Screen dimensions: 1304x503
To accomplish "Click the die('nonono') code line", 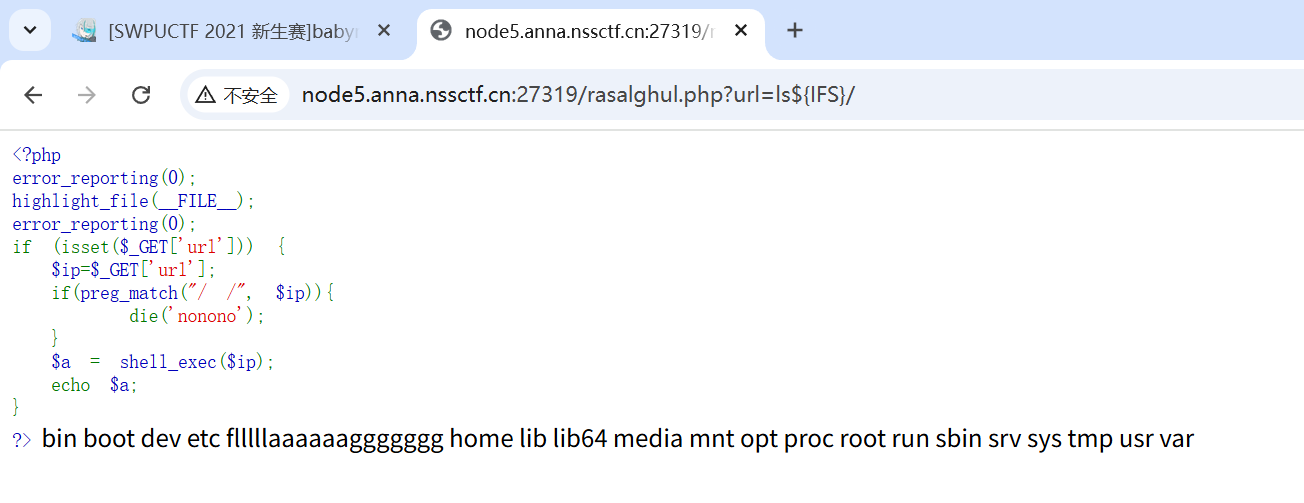I will coord(198,316).
